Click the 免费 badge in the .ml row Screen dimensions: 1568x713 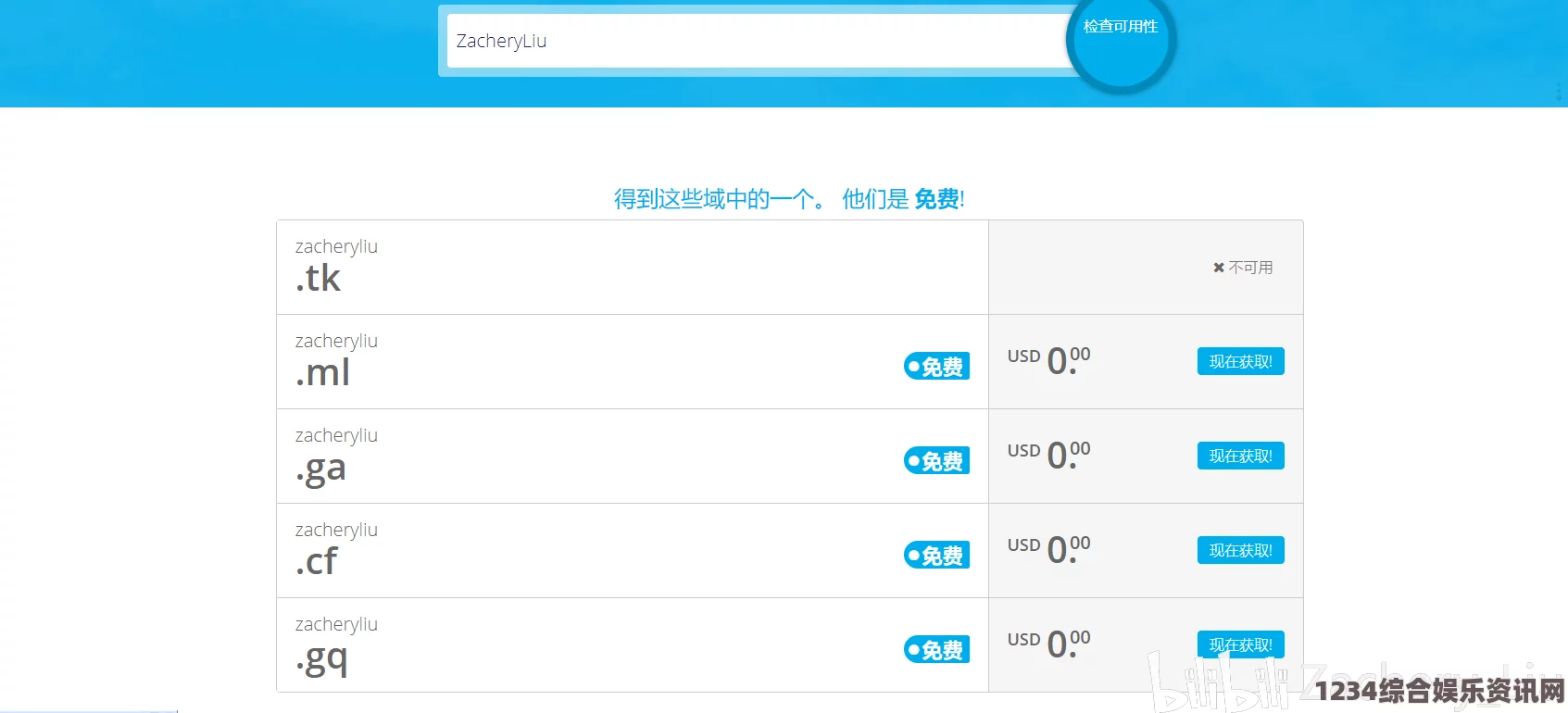[936, 367]
